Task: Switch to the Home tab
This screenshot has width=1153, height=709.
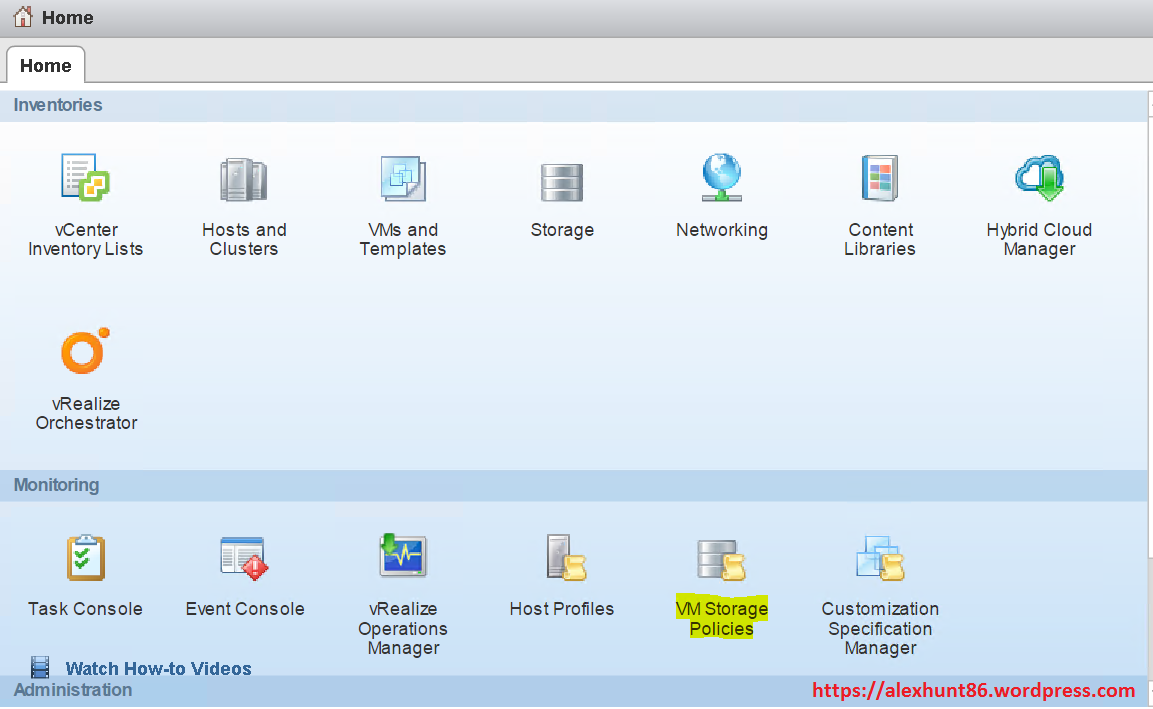Action: 45,64
